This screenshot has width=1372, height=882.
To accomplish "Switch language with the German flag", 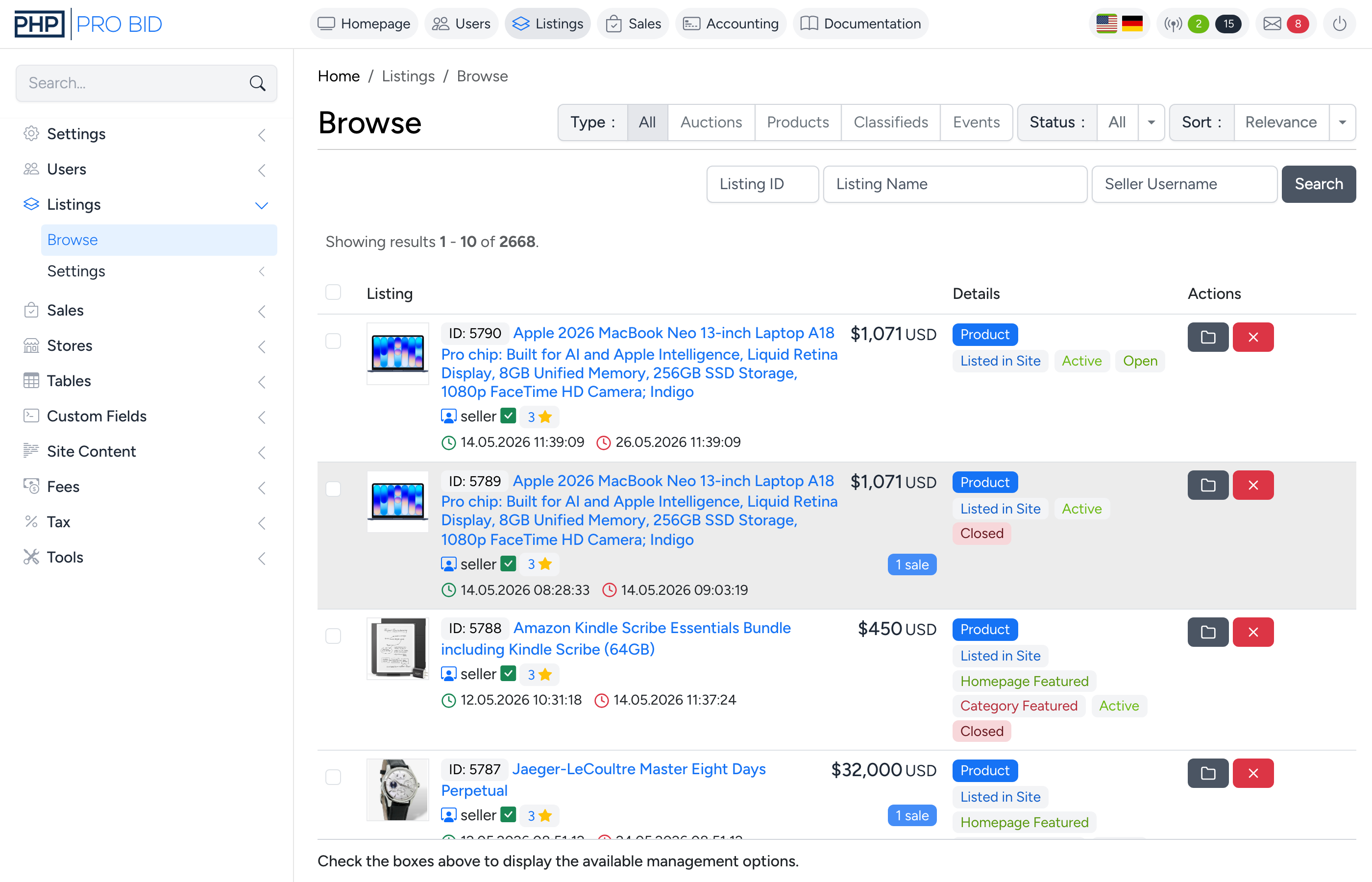I will 1132,24.
